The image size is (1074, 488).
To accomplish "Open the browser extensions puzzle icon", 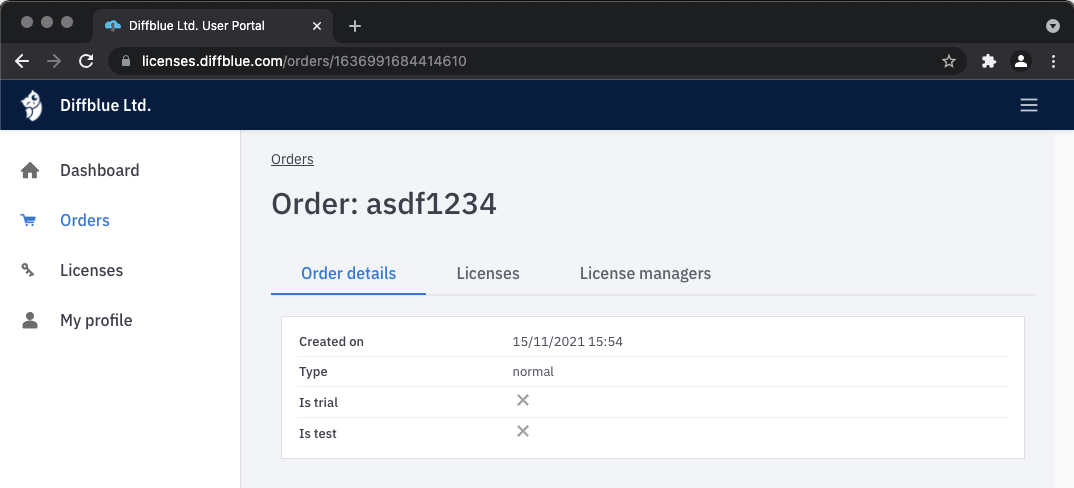I will click(x=989, y=61).
